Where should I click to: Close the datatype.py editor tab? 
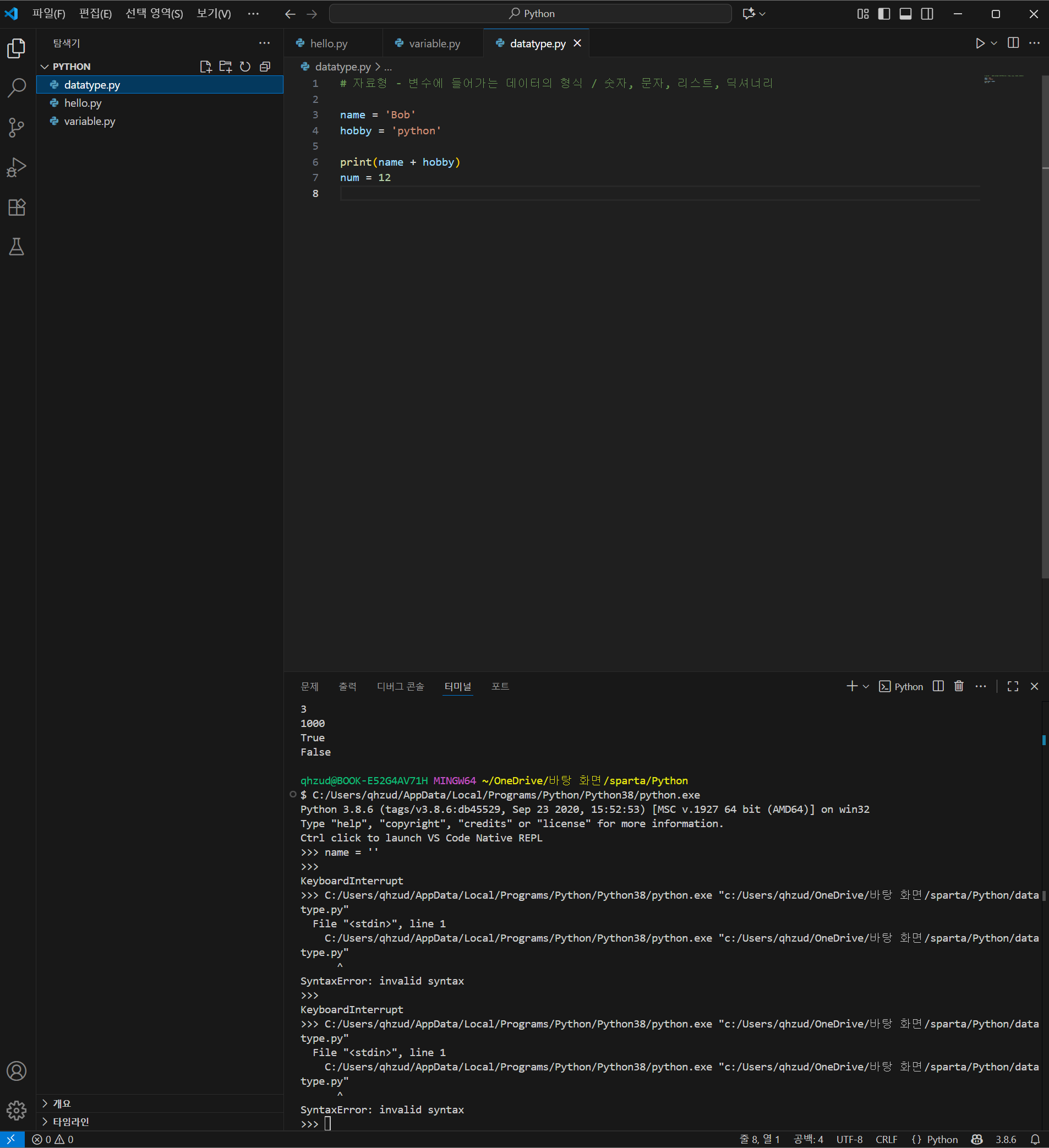[577, 43]
